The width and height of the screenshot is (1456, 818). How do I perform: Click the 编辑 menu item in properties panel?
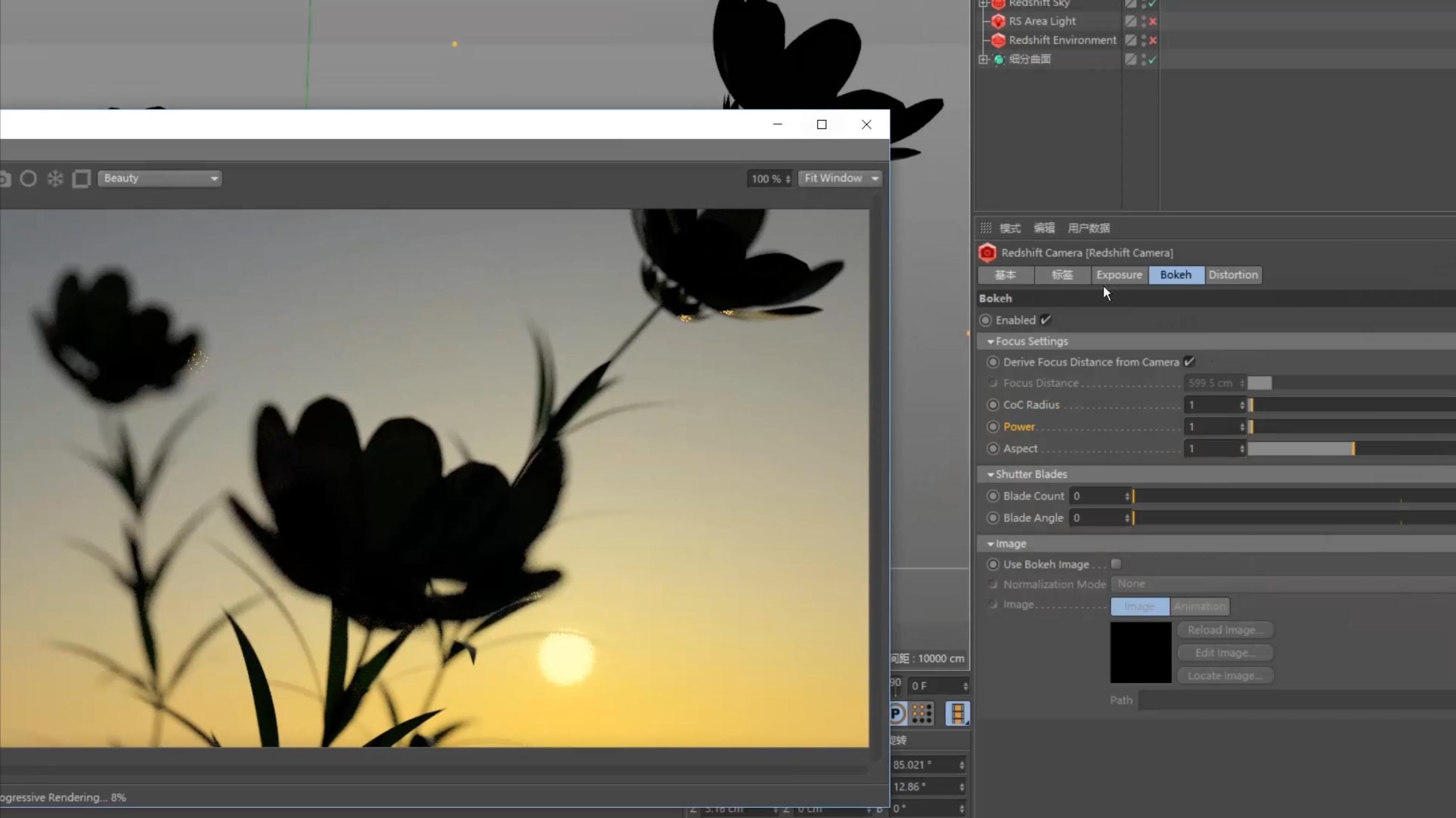tap(1045, 228)
